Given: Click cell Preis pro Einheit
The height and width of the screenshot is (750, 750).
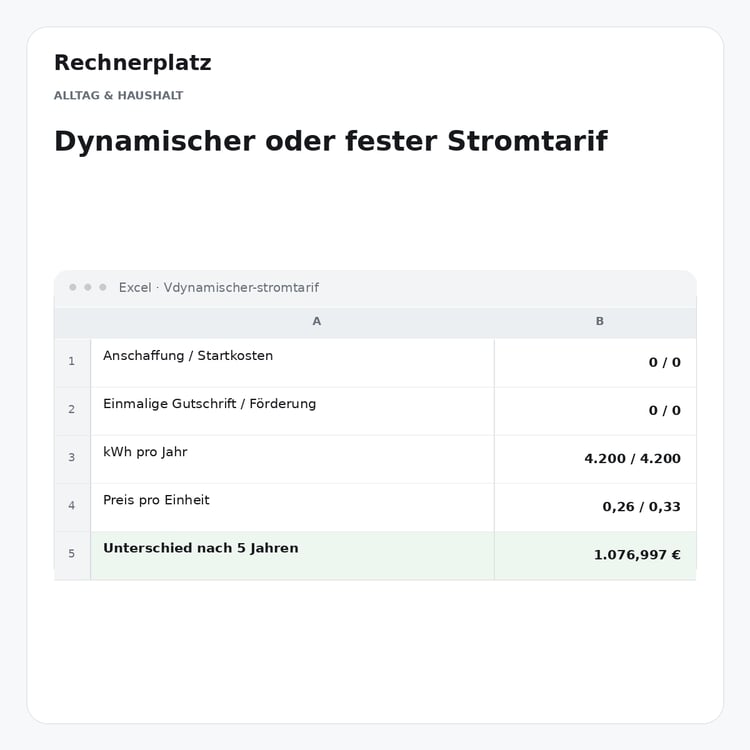Looking at the screenshot, I should tap(292, 507).
